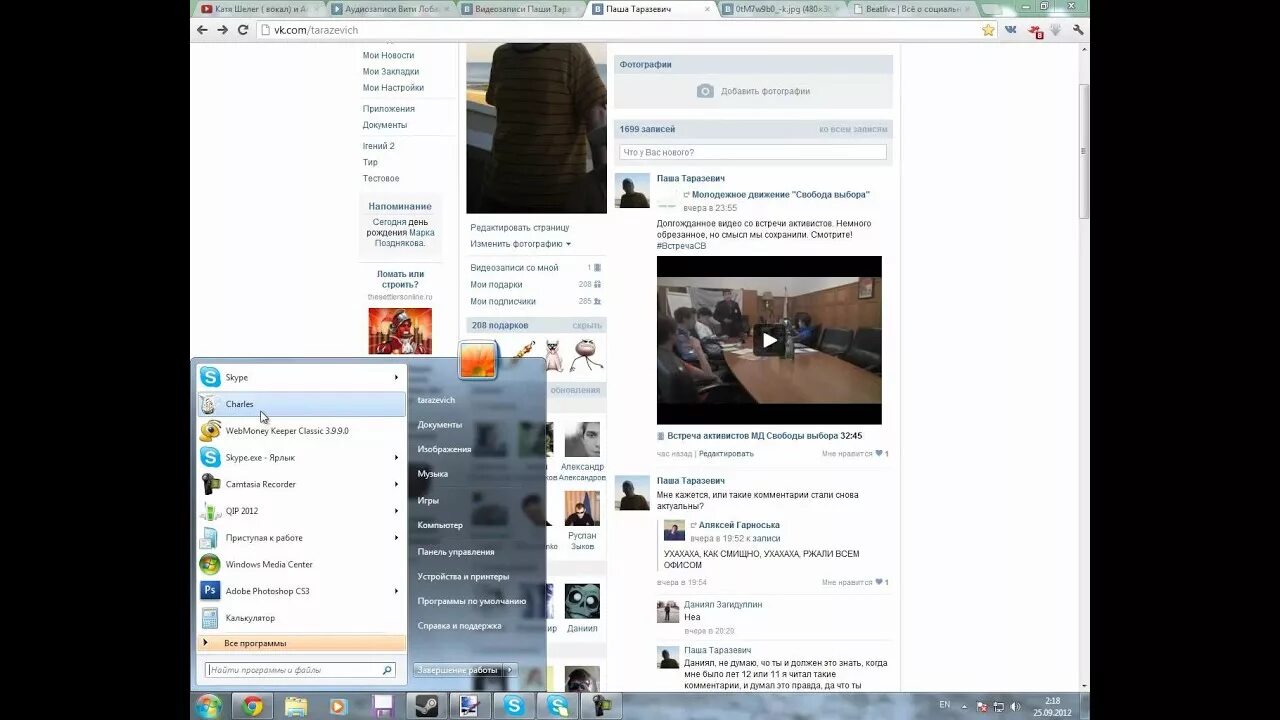Screen dimensions: 1280x720
Task: Open the volume icon in system tray
Action: 1016,706
